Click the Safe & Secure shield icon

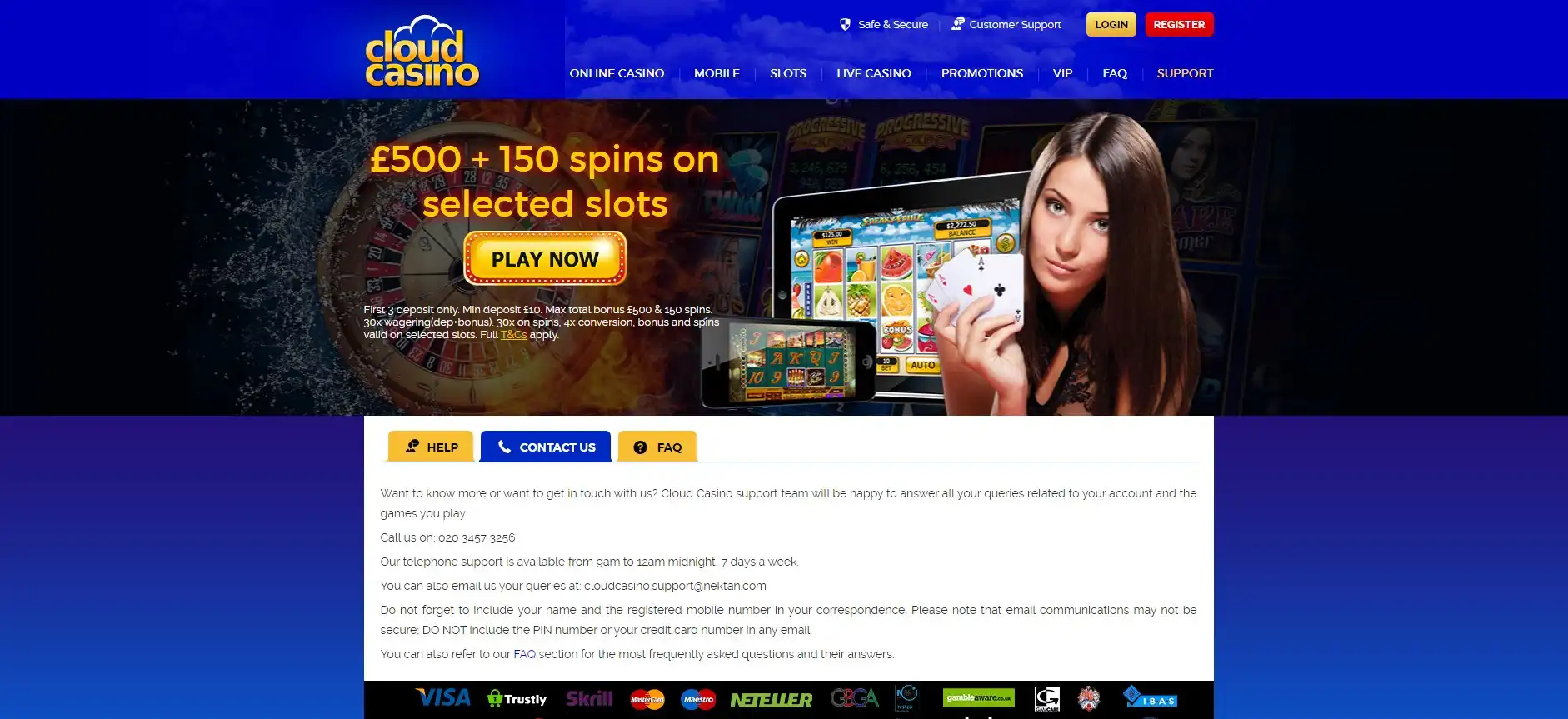click(845, 25)
